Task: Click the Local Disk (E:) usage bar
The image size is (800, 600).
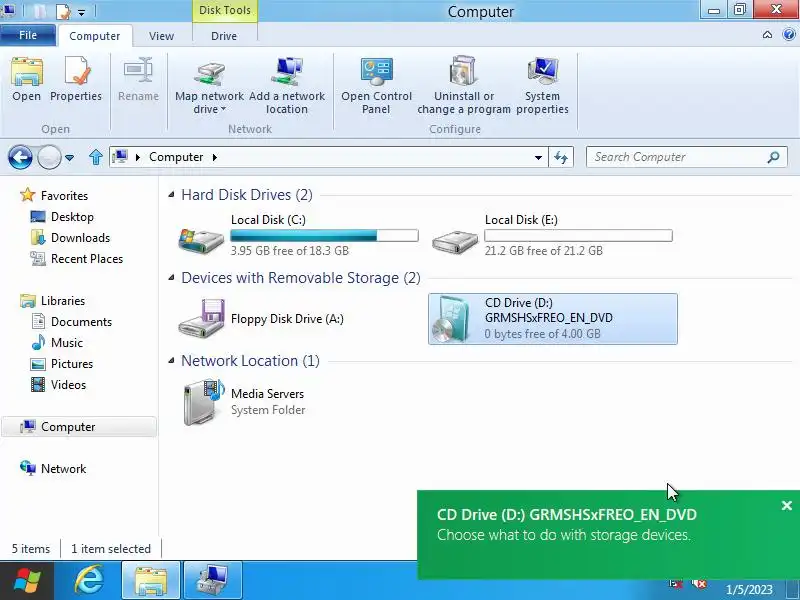Action: (x=579, y=235)
